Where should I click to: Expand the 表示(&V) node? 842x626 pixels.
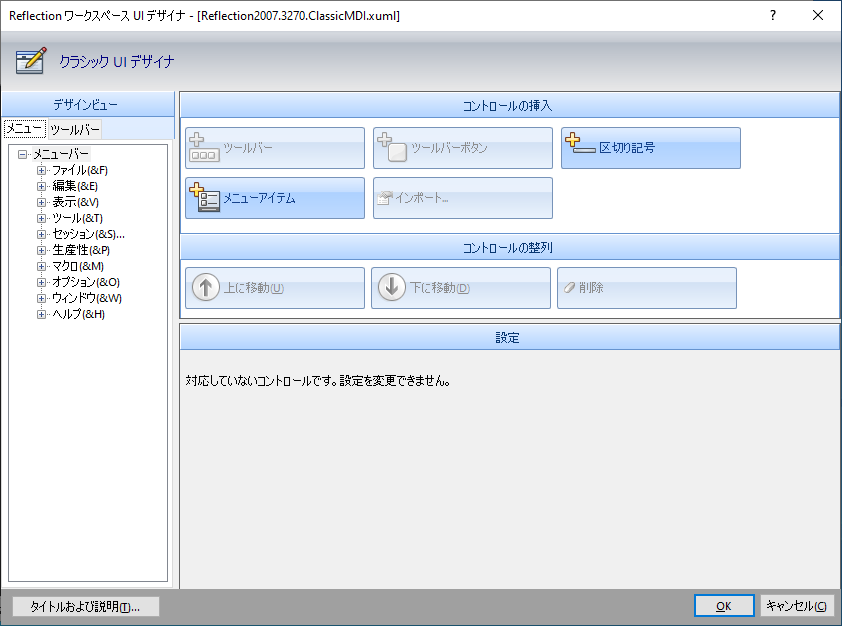coord(41,202)
